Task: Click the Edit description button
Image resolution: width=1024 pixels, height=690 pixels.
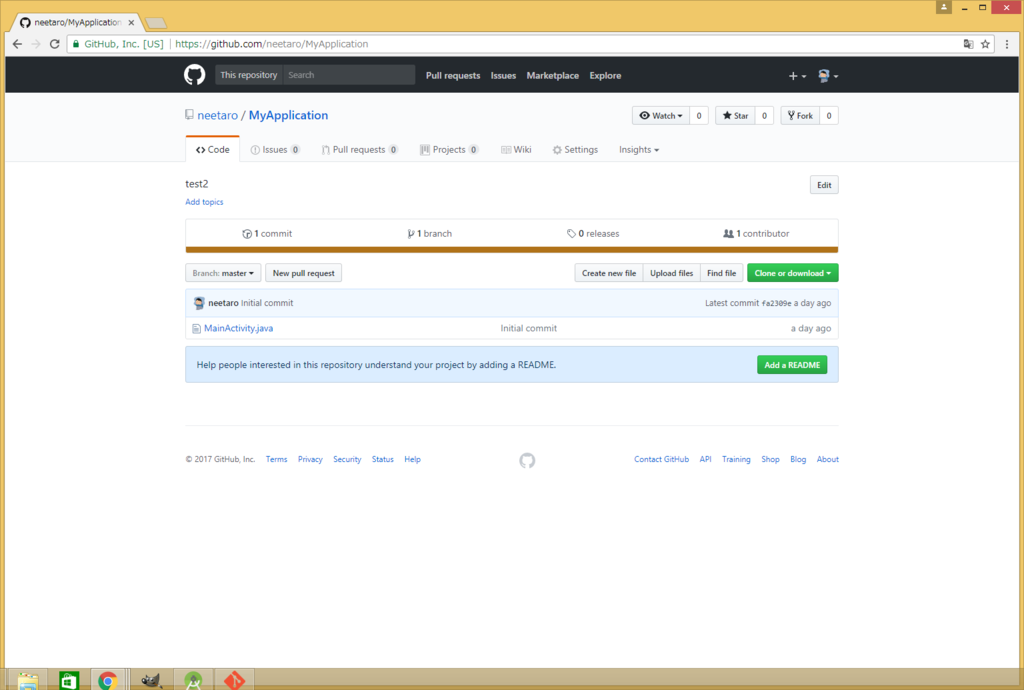Action: [x=824, y=185]
